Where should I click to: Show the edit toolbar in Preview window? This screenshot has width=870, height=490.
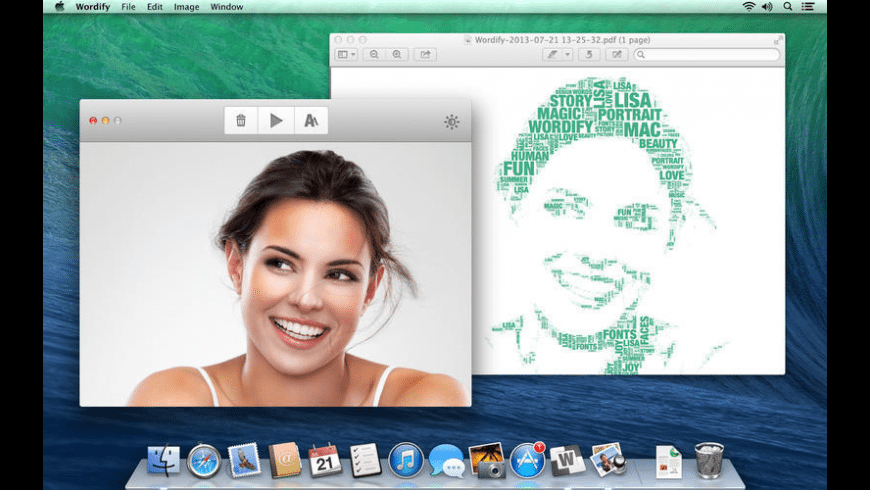616,54
